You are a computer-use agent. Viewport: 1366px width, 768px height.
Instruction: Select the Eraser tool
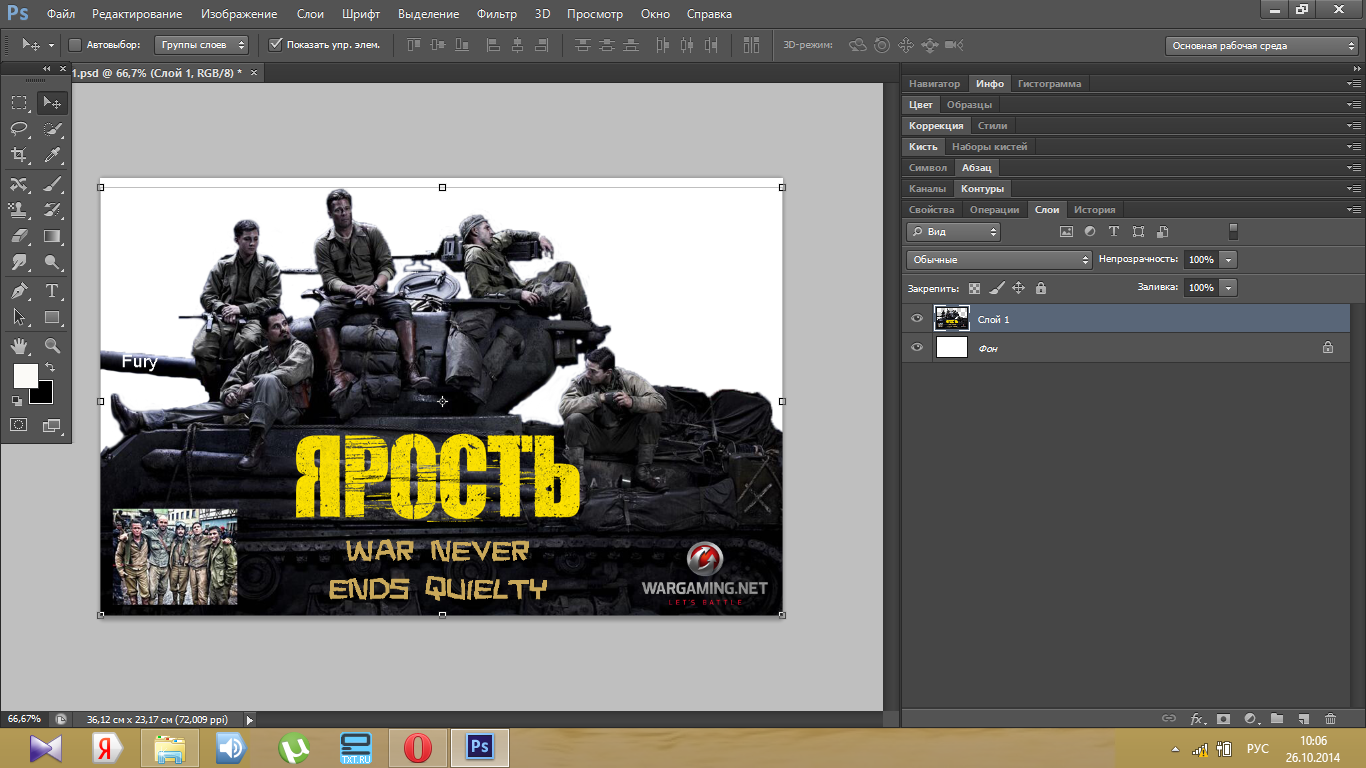(x=19, y=237)
